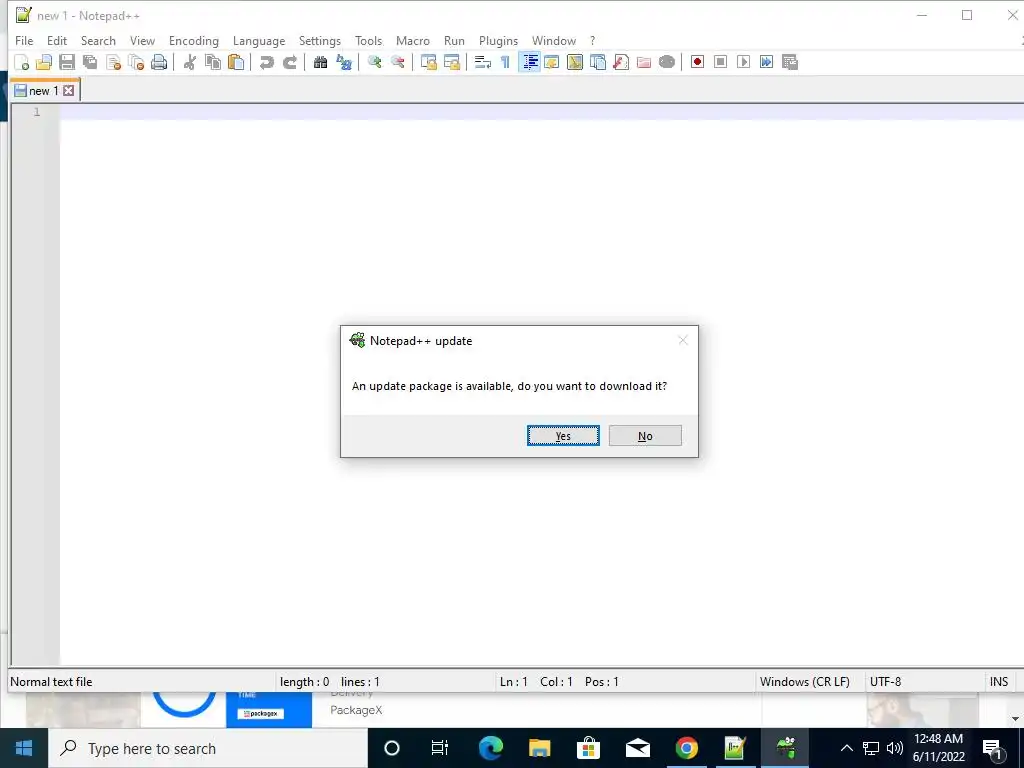This screenshot has width=1024, height=768.
Task: Click the Replace toolbar icon
Action: (x=344, y=62)
